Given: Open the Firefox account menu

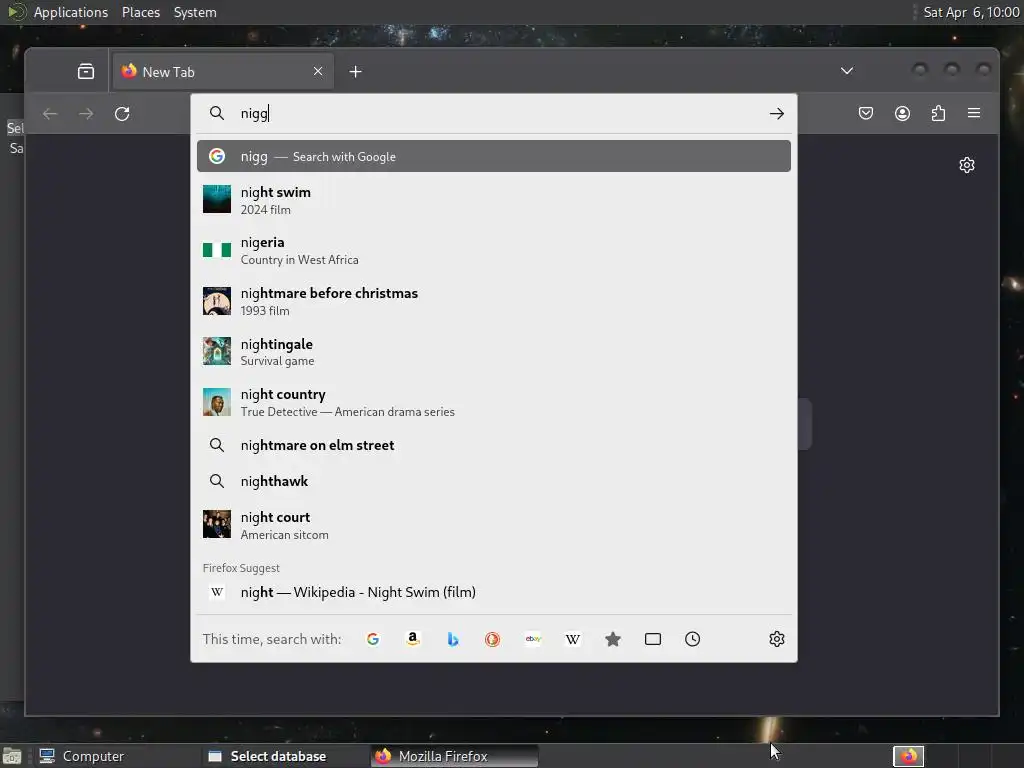Looking at the screenshot, I should coord(902,114).
